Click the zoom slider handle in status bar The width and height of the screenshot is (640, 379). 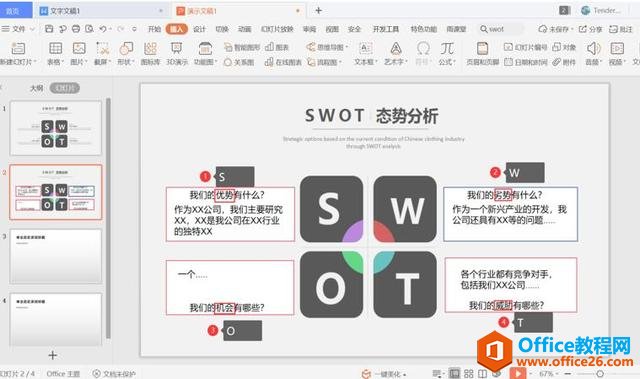pyautogui.click(x=600, y=373)
